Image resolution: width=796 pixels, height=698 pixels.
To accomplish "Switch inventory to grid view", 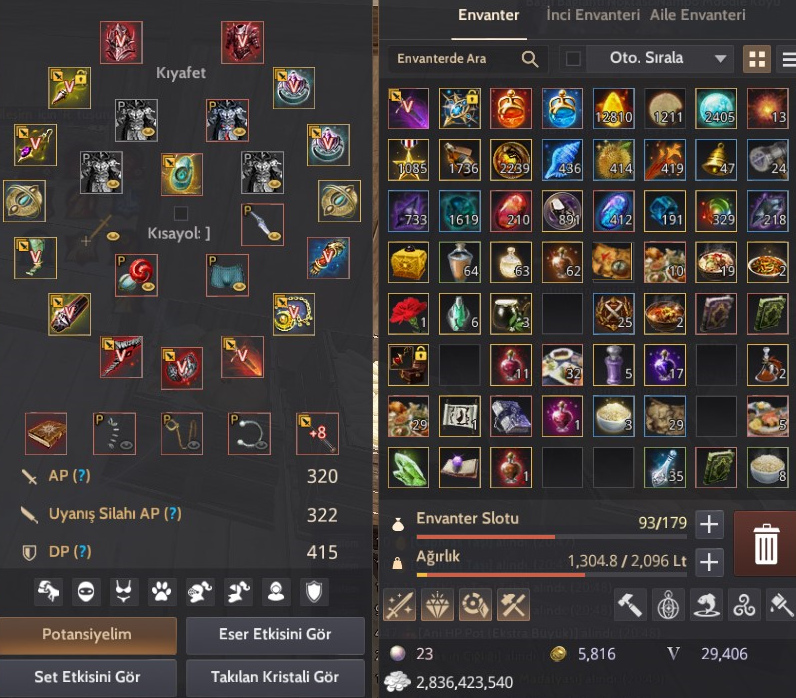I will [x=757, y=59].
